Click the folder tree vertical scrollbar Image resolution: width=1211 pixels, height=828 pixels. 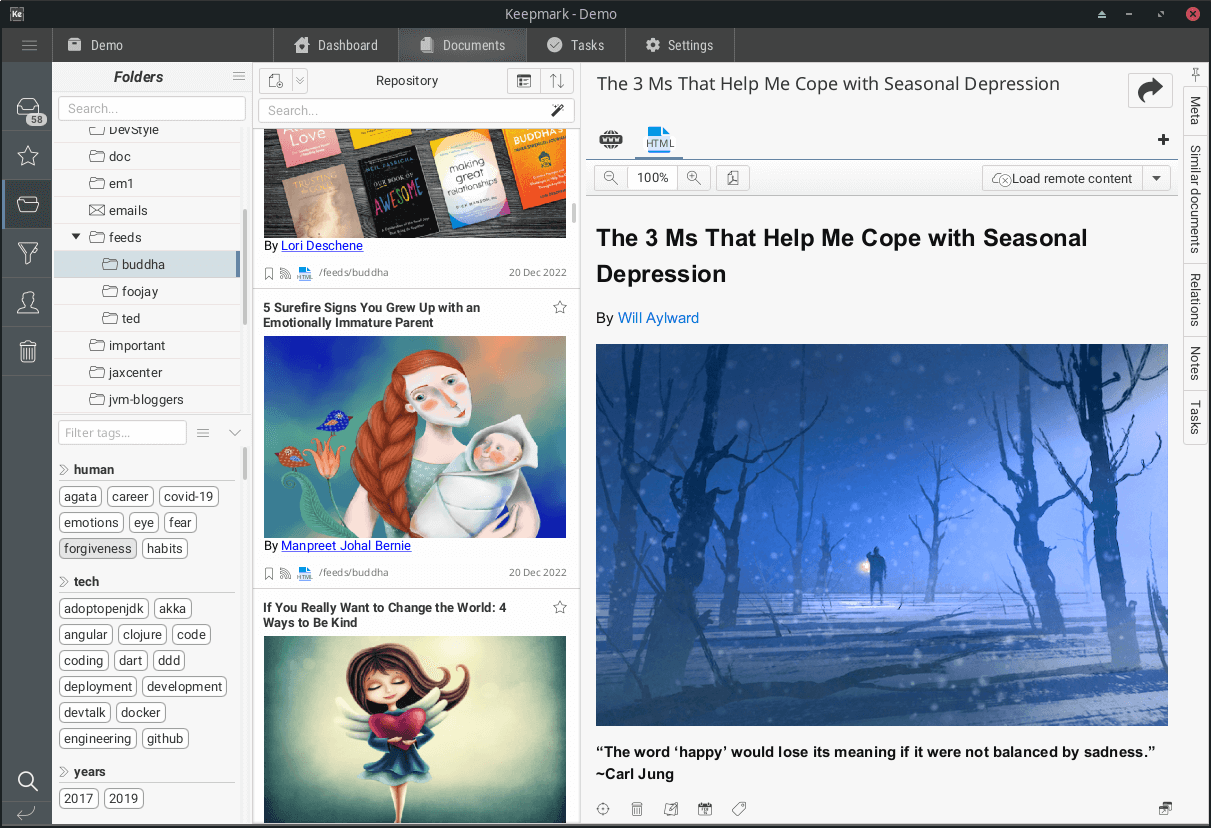245,265
